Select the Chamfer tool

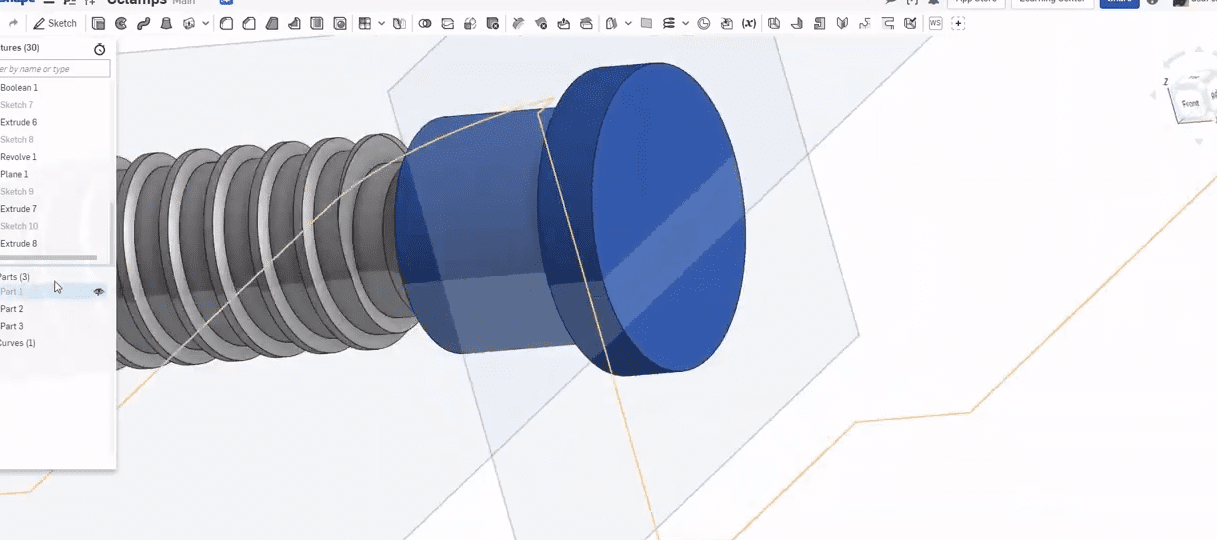pos(248,23)
